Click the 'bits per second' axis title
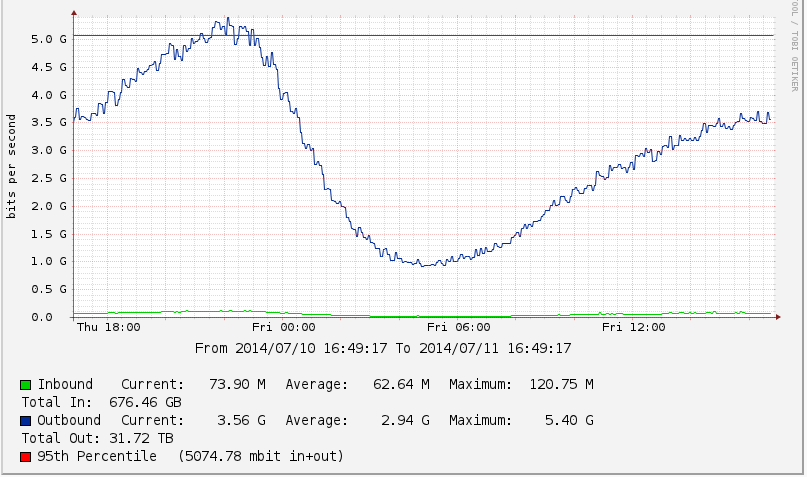 point(12,166)
